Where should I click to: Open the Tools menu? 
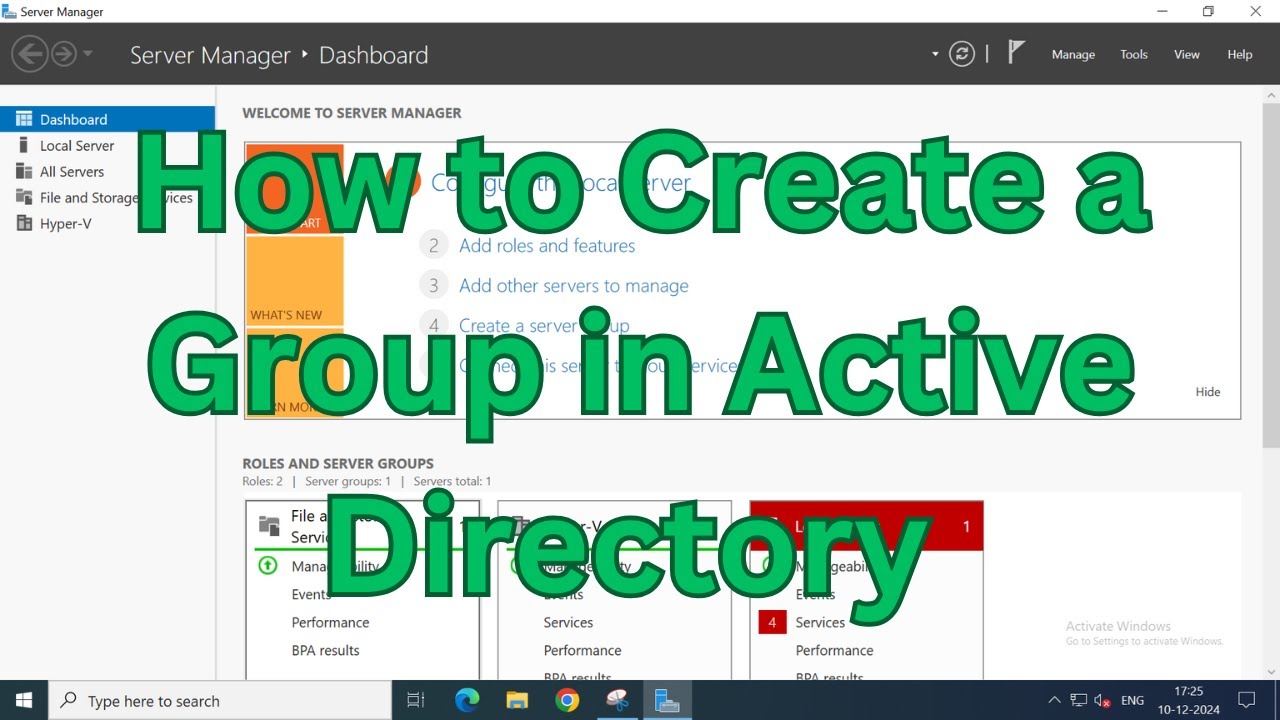pos(1134,54)
